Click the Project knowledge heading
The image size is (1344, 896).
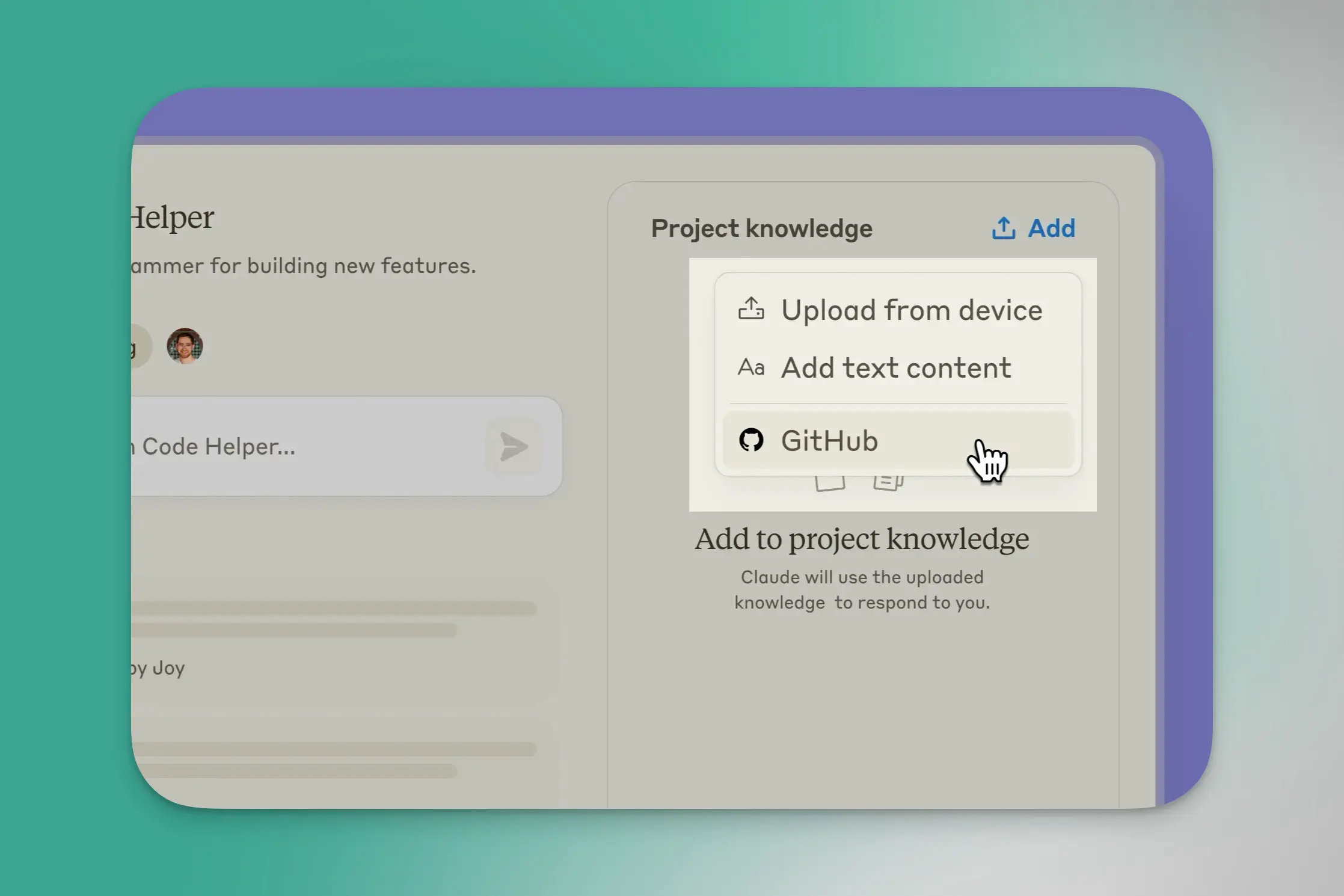pos(761,229)
